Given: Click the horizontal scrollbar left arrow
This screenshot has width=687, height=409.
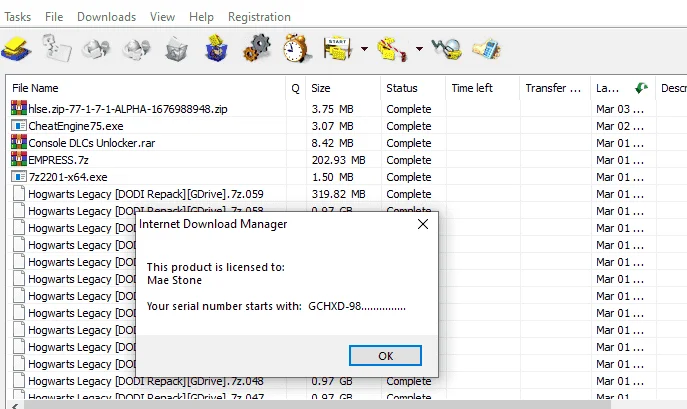Looking at the screenshot, I should click(14, 405).
